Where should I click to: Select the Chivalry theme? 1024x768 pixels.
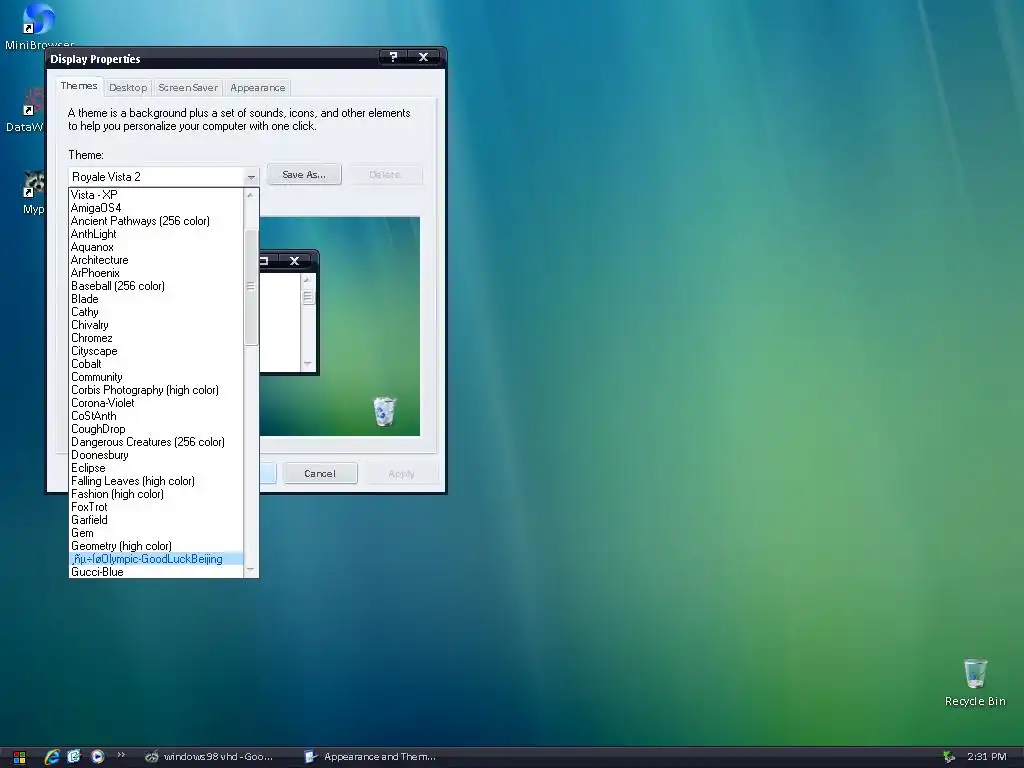point(156,325)
